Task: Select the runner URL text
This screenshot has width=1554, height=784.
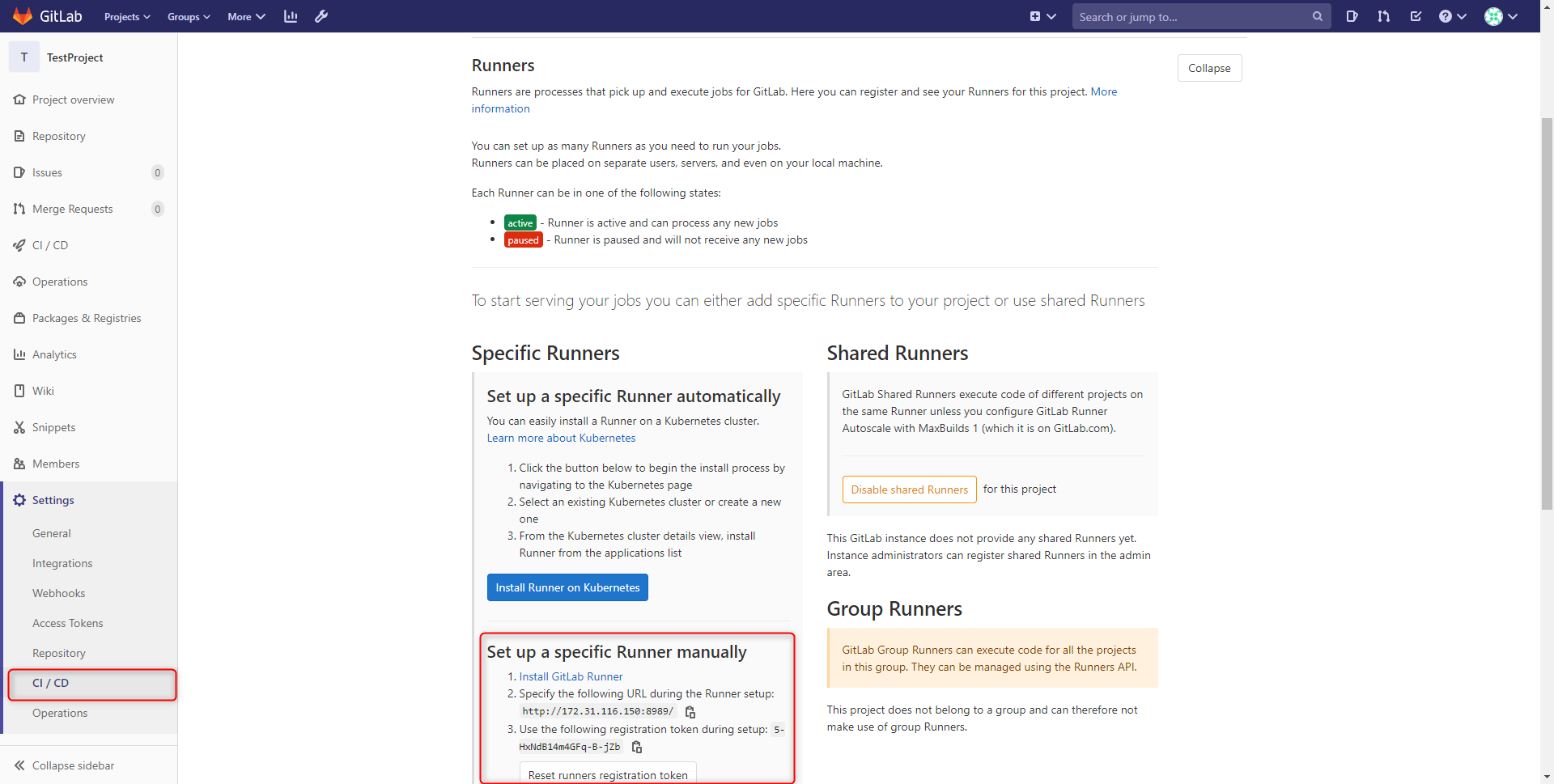Action: click(597, 711)
